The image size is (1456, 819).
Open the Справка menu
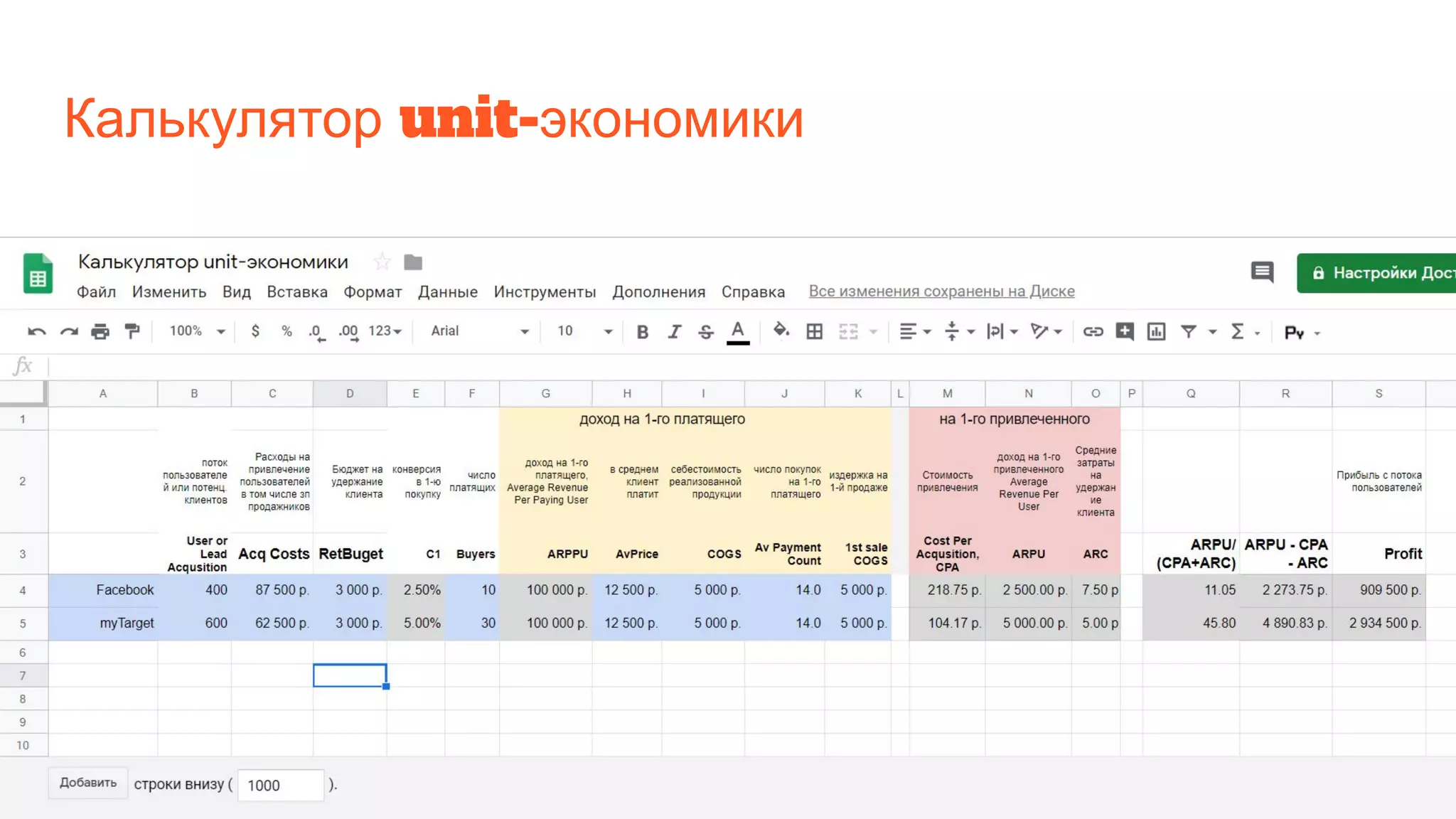(754, 292)
